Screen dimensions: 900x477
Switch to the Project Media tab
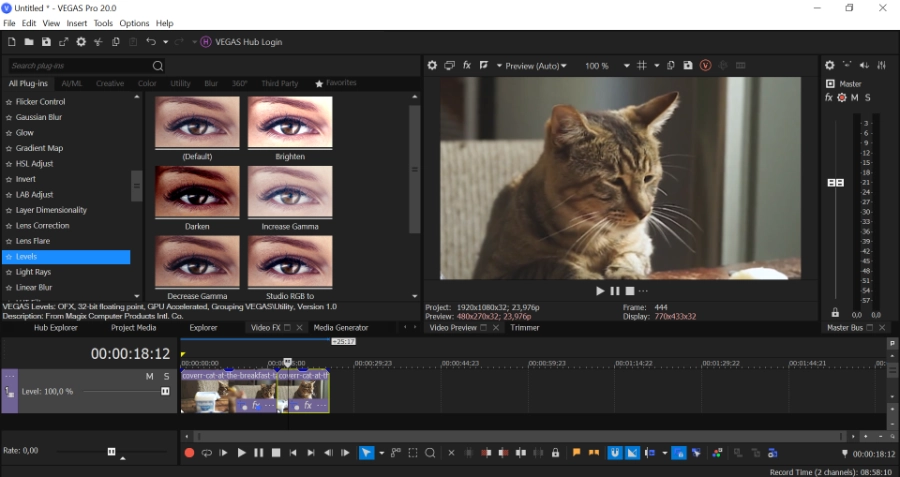pyautogui.click(x=133, y=328)
